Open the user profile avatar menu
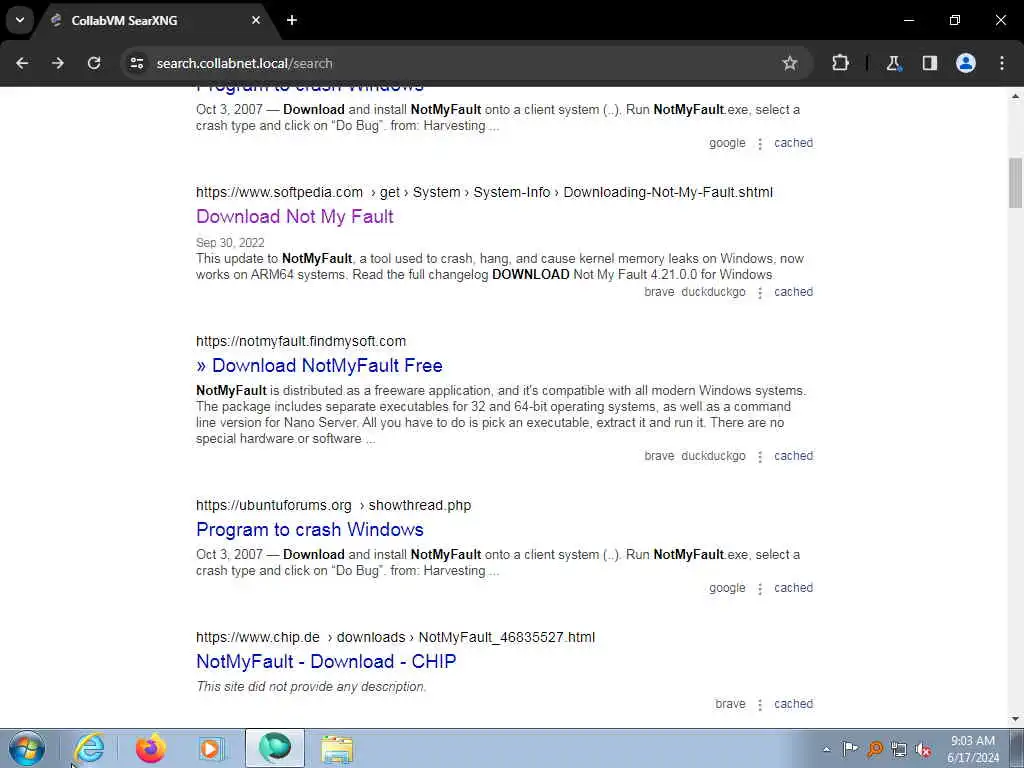This screenshot has height=768, width=1024. click(x=966, y=63)
